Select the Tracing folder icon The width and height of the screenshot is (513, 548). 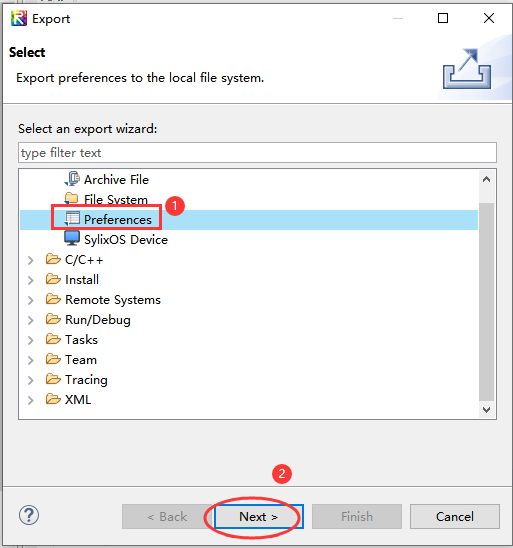point(53,379)
